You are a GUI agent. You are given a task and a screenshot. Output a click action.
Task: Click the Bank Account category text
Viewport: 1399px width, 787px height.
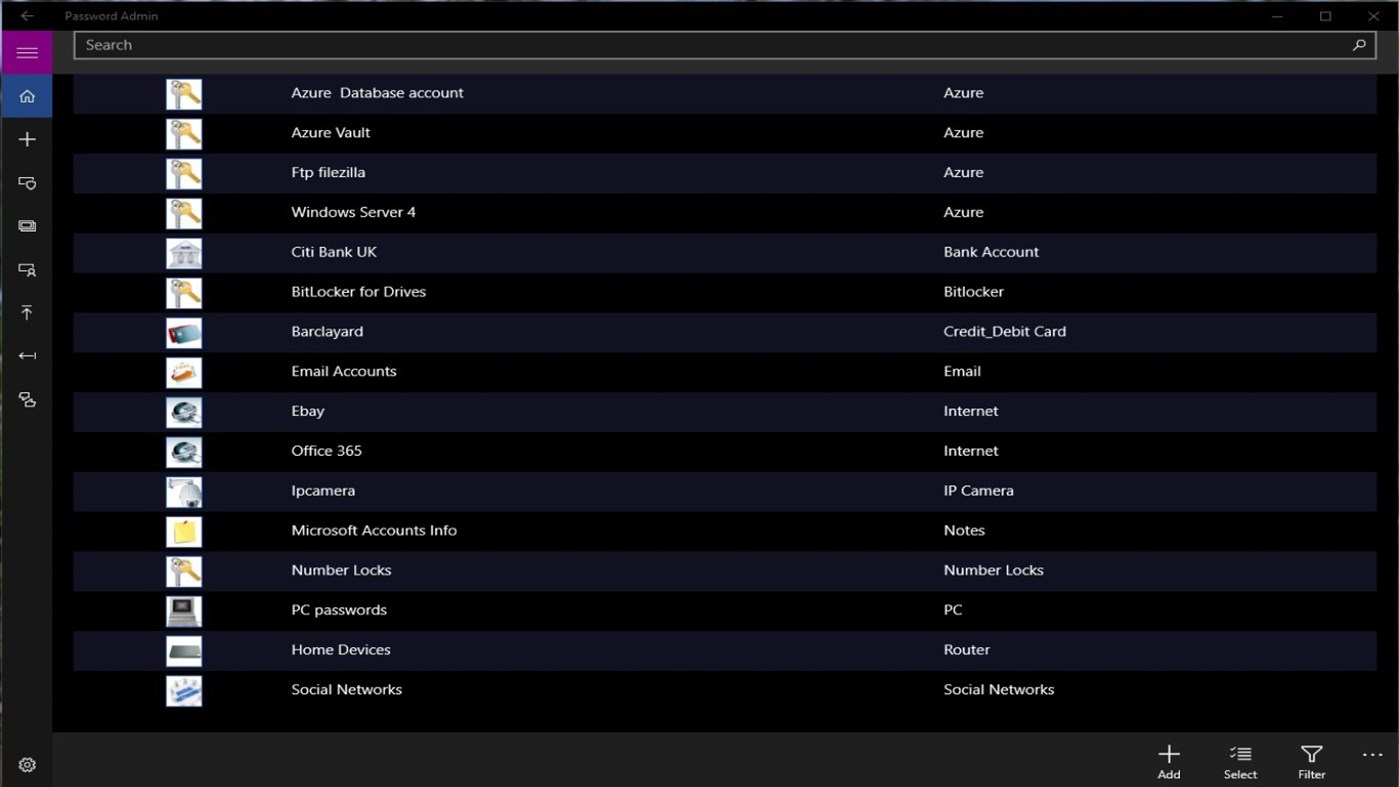(x=991, y=252)
